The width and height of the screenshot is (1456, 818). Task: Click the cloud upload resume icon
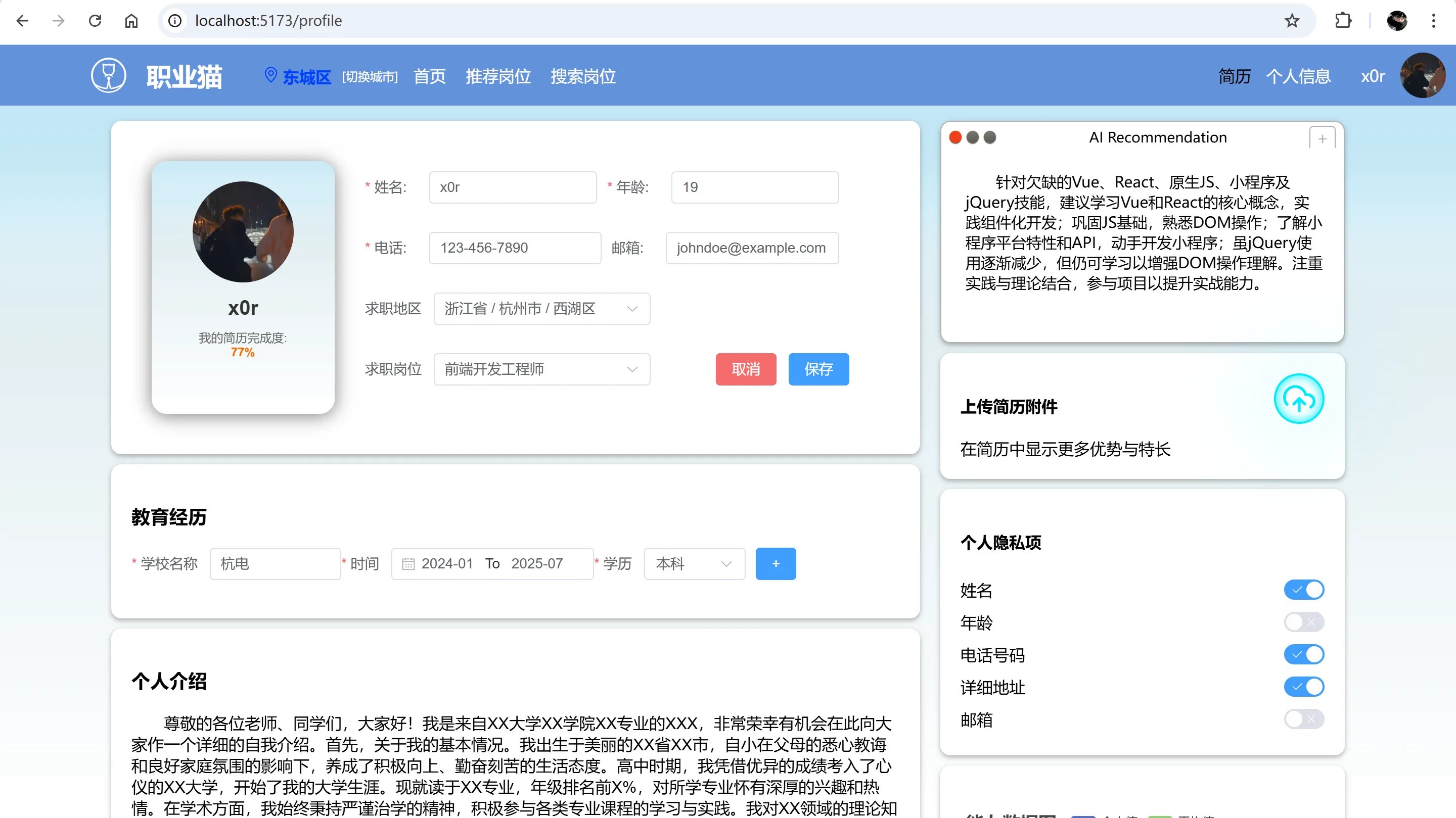[x=1298, y=399]
